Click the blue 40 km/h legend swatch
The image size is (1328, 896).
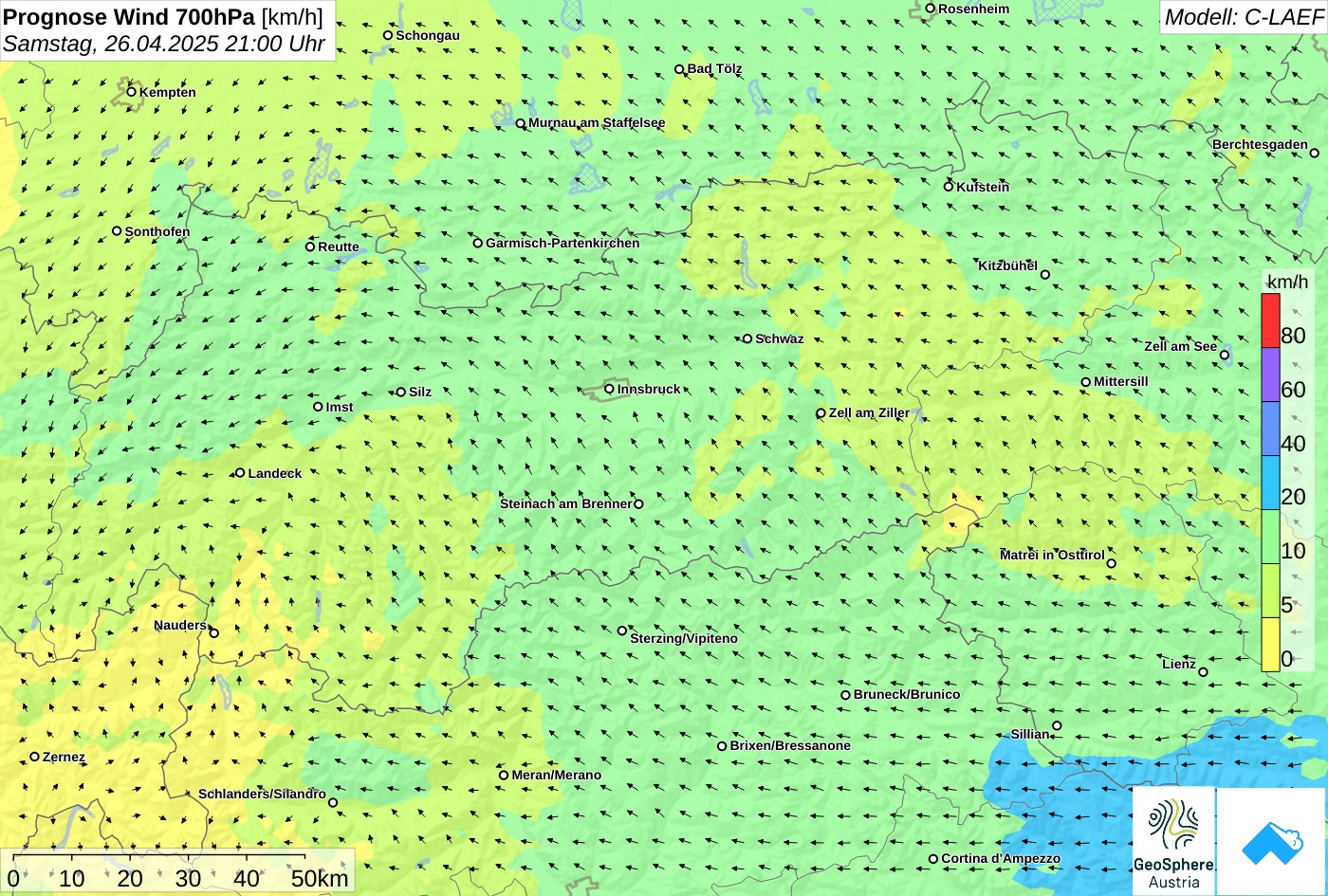1270,429
